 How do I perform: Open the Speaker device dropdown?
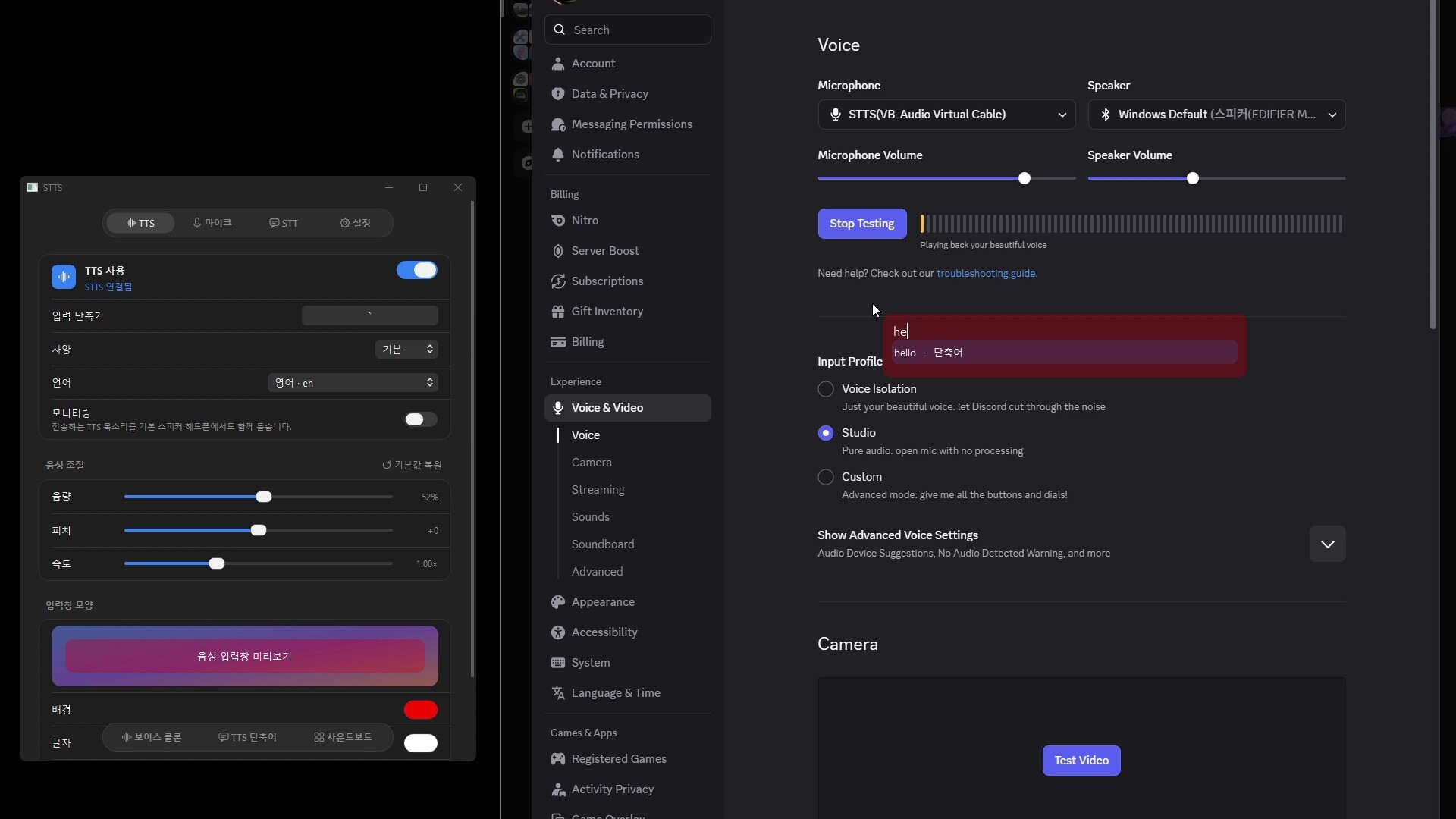pos(1216,115)
